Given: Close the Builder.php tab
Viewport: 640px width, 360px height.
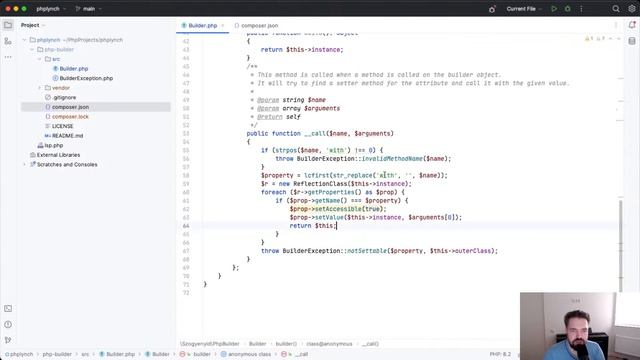Looking at the screenshot, I should click(x=222, y=26).
